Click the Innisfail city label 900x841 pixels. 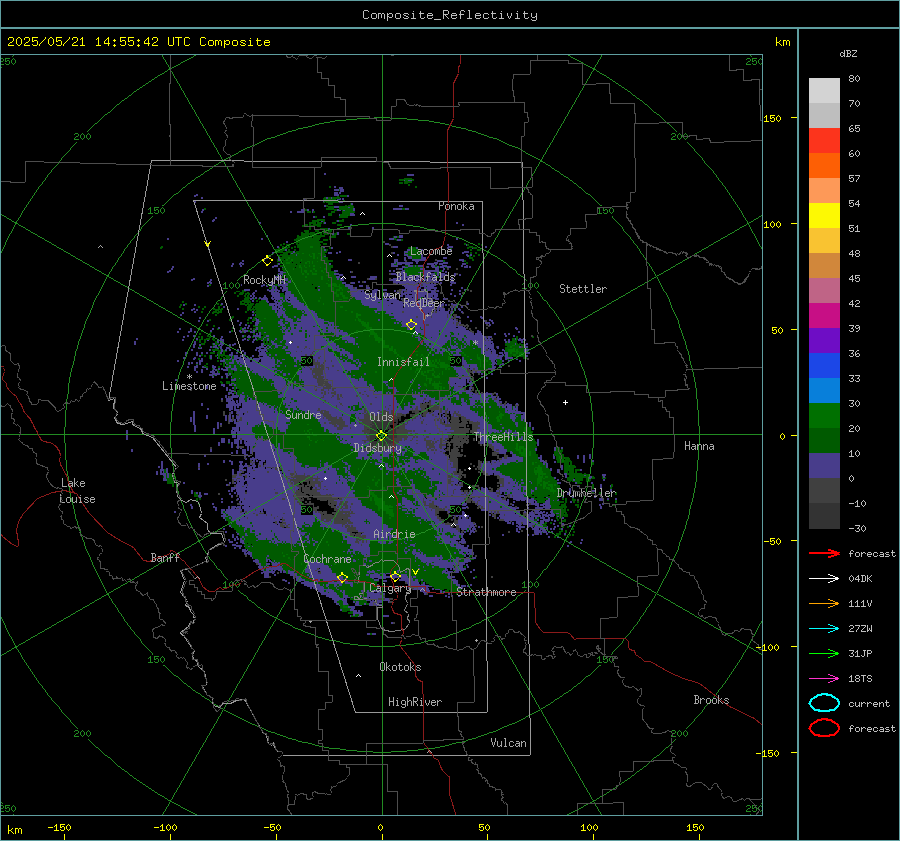(403, 362)
